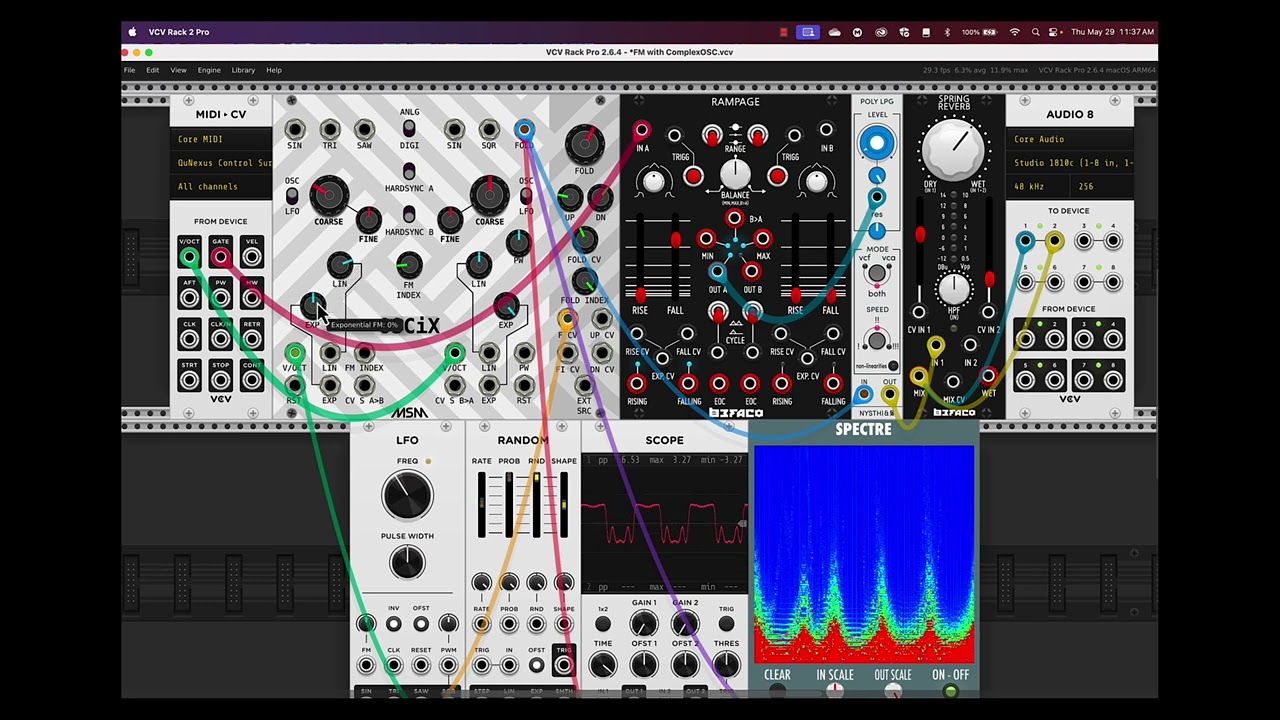Screen dimensions: 1280x720
Task: Click the SAW output jack on MSM oscillator
Action: coord(364,130)
